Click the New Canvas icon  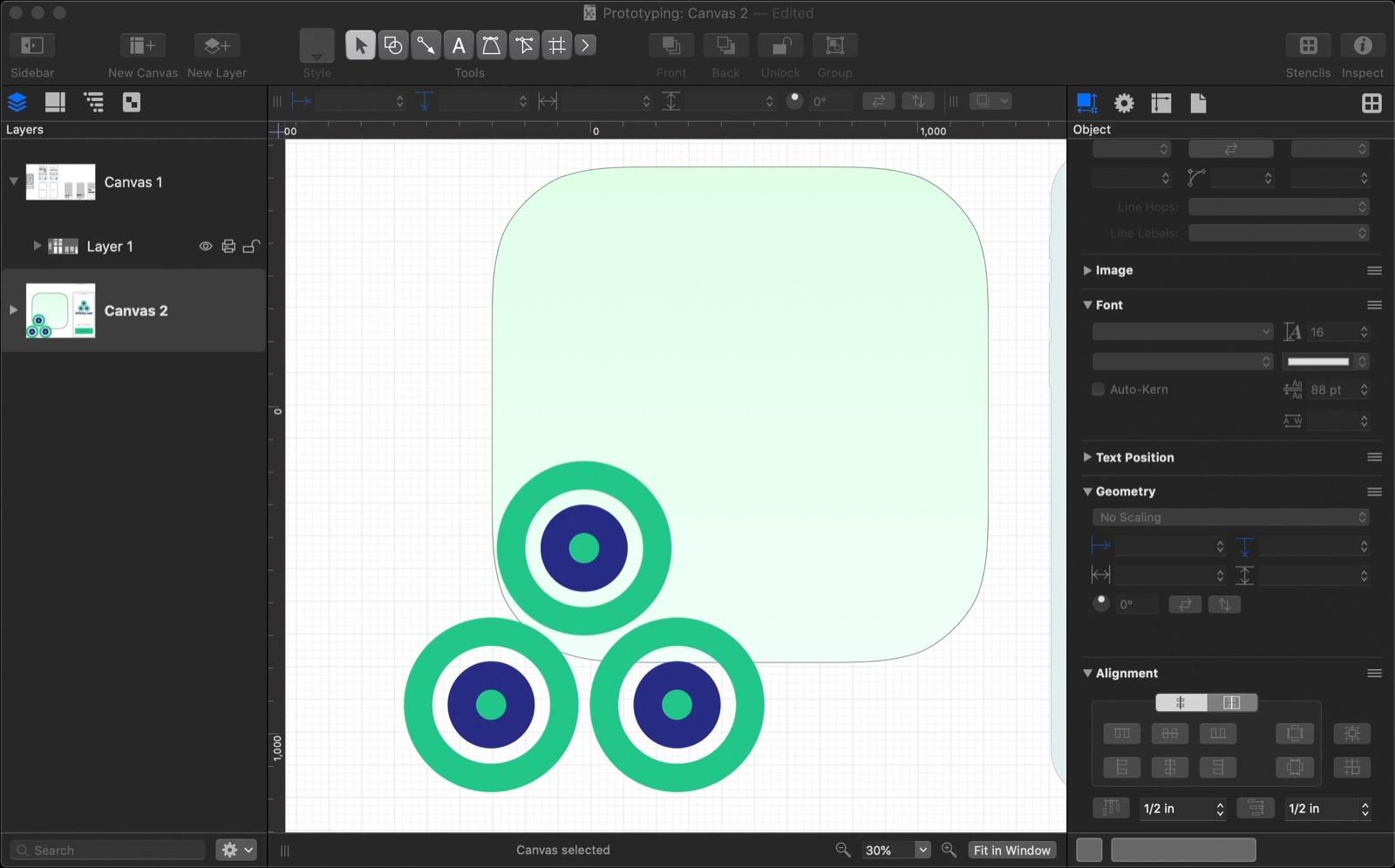(142, 45)
